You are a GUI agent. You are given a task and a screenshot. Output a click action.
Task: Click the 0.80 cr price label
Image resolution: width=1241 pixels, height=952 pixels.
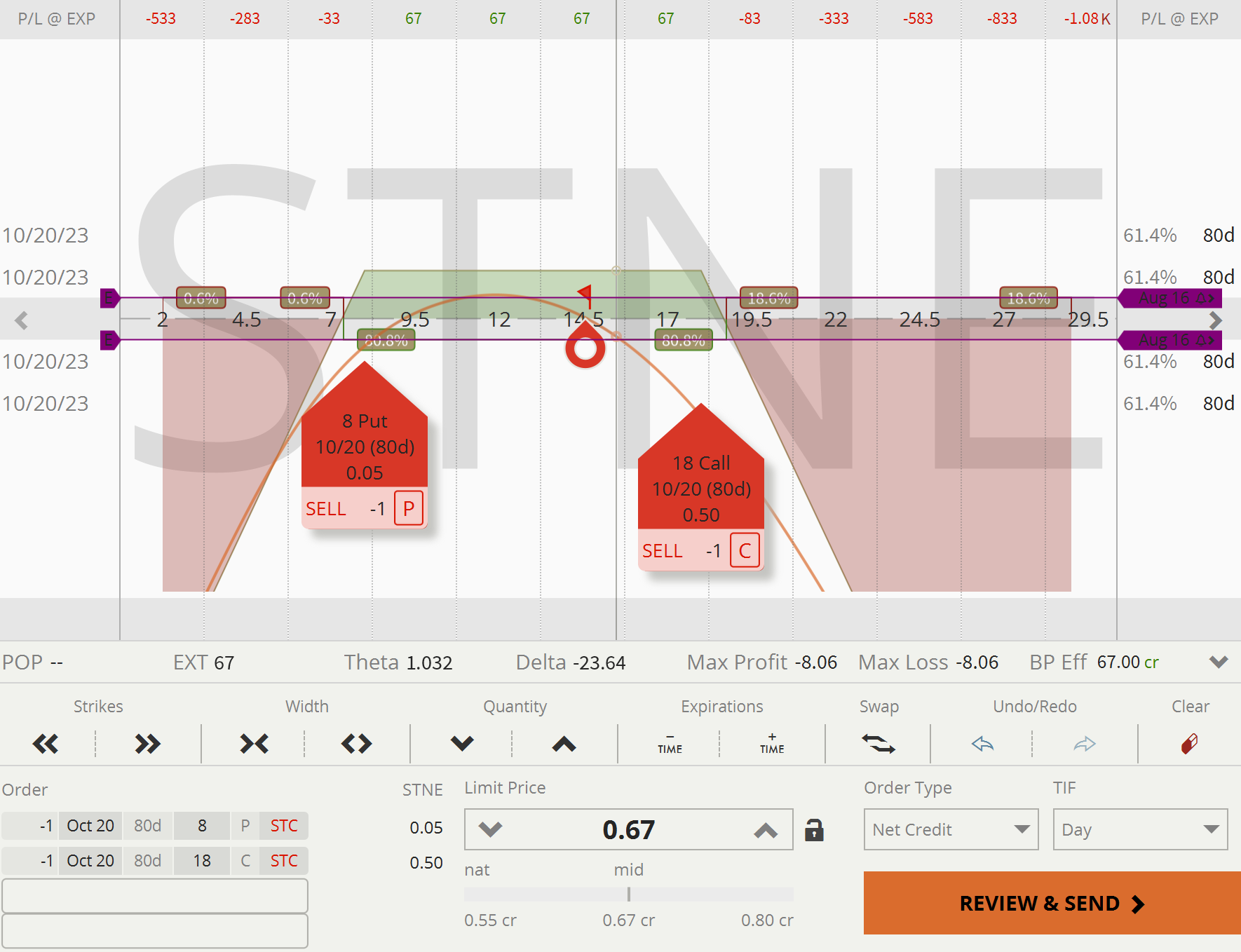click(767, 920)
